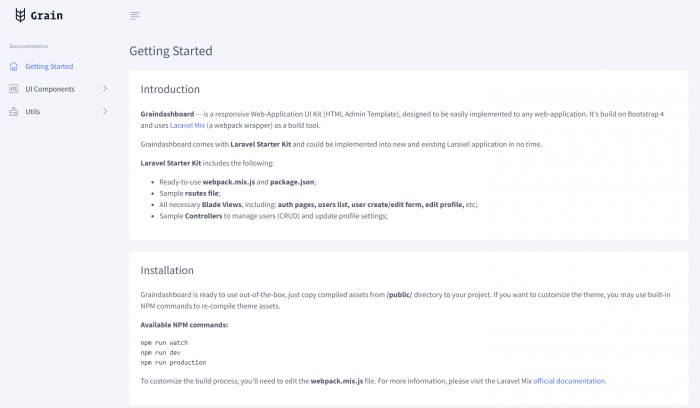
Task: Click the Getting Started page heading
Action: (x=171, y=51)
